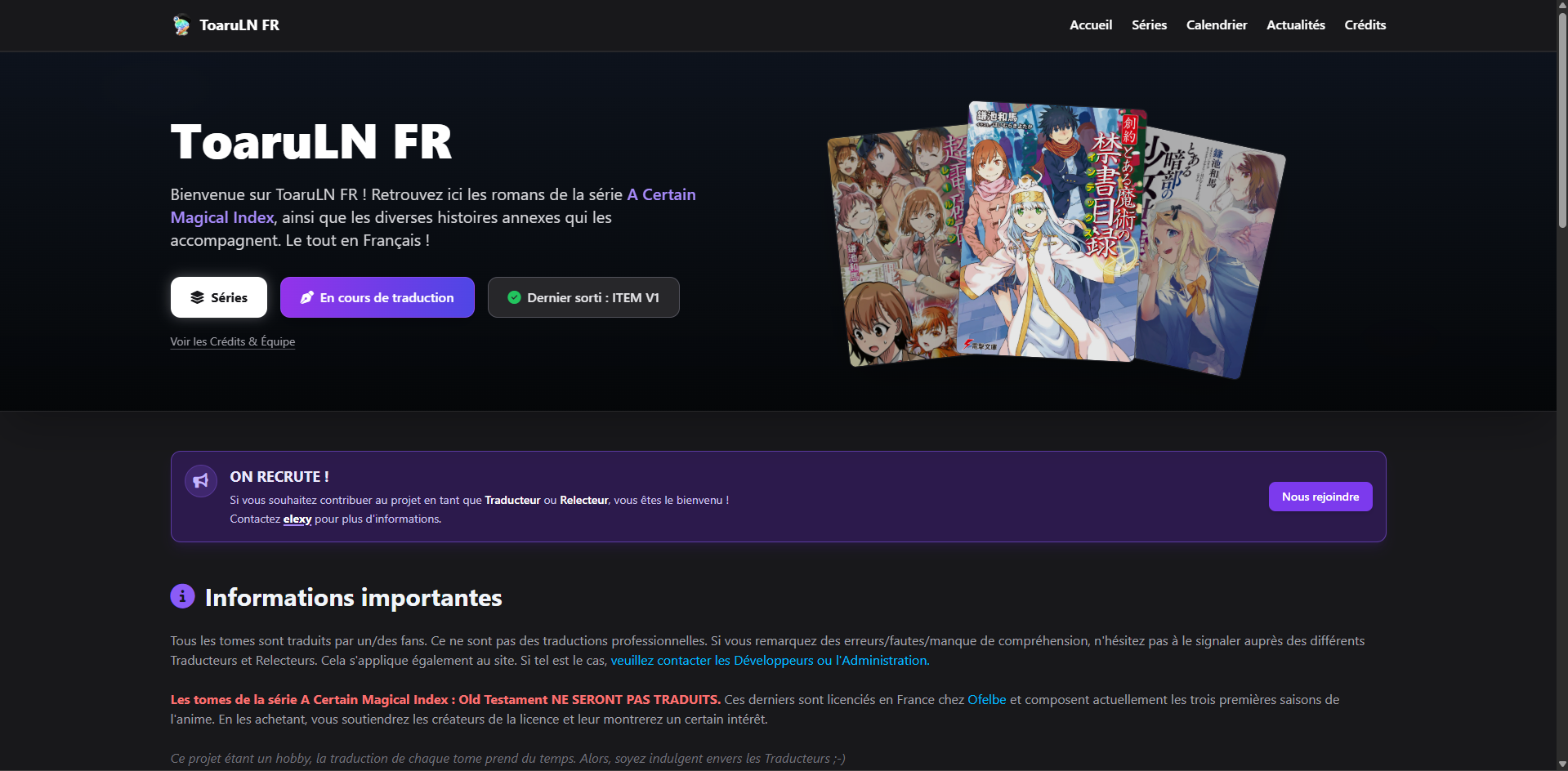Click the green checkmark icon in Dernier sorti
Image resolution: width=1568 pixels, height=771 pixels.
click(514, 297)
